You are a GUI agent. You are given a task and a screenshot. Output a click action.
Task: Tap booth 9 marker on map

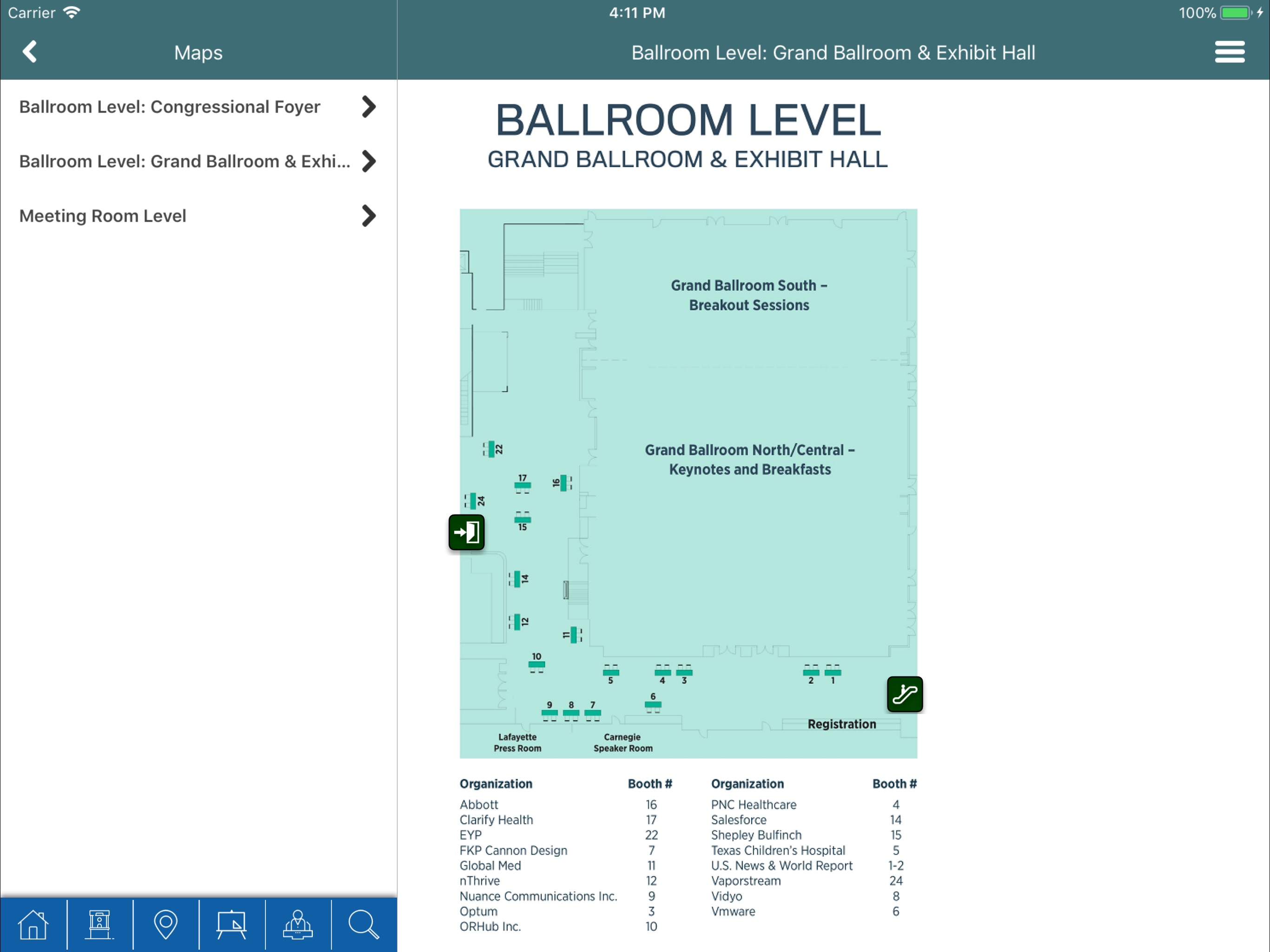point(549,711)
